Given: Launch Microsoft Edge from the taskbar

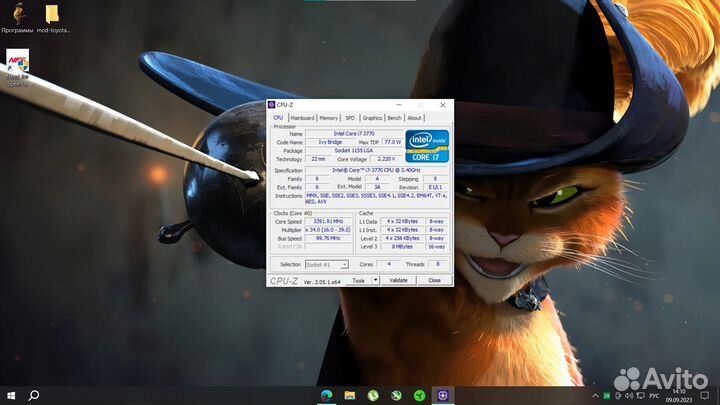Looking at the screenshot, I should 326,395.
